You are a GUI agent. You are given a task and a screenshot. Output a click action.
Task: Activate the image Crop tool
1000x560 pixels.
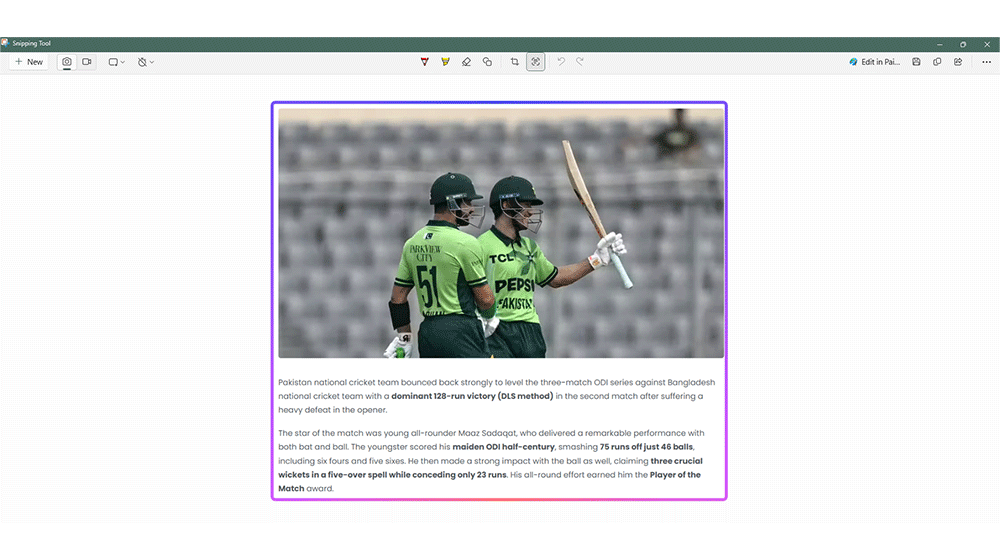coord(515,62)
